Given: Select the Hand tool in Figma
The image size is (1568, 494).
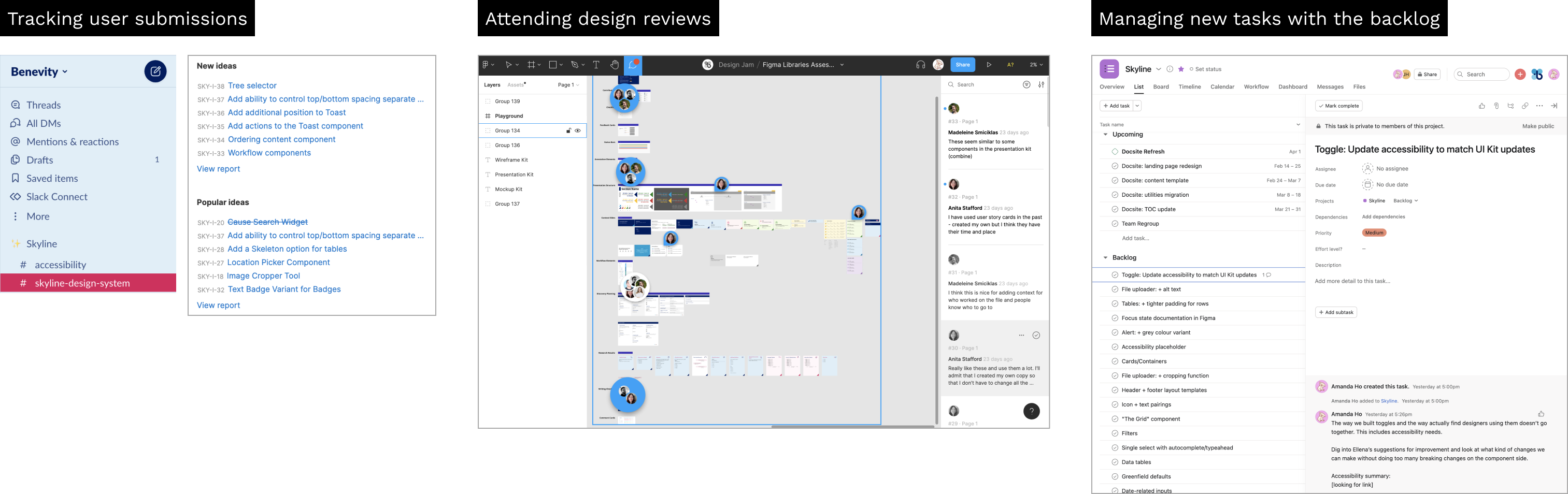Looking at the screenshot, I should click(615, 65).
